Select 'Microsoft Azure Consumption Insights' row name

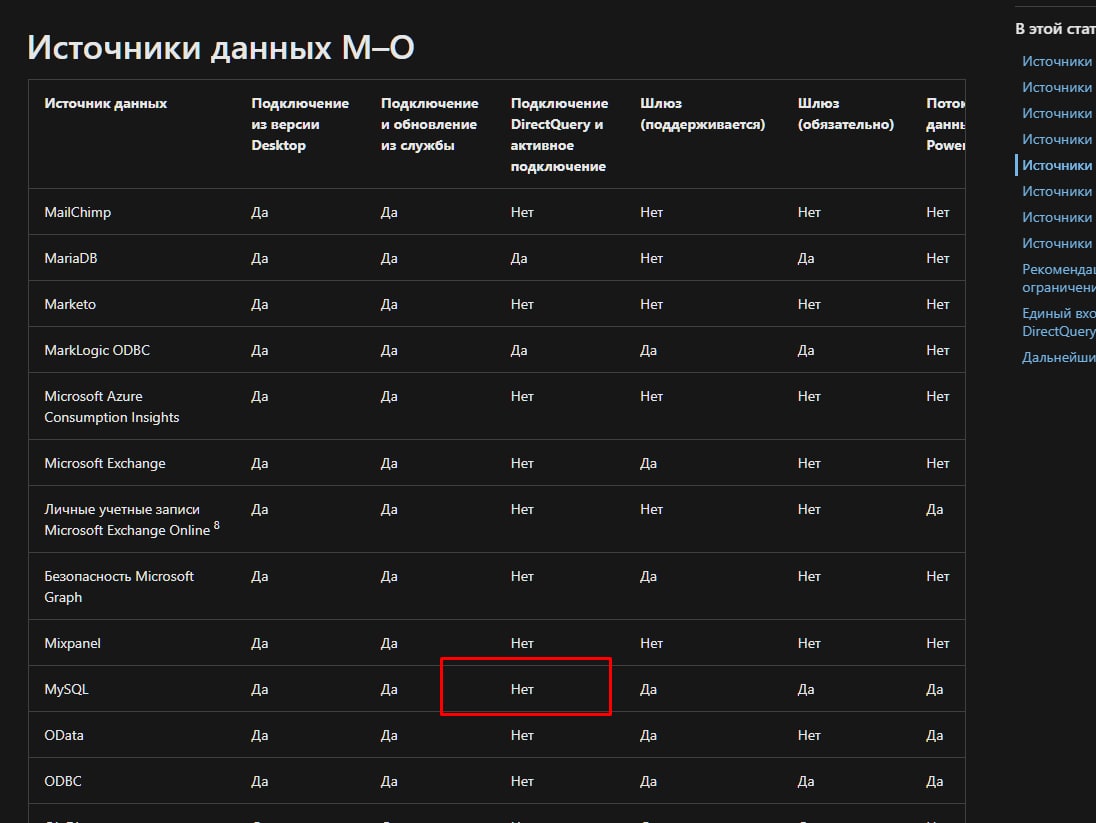tap(112, 407)
